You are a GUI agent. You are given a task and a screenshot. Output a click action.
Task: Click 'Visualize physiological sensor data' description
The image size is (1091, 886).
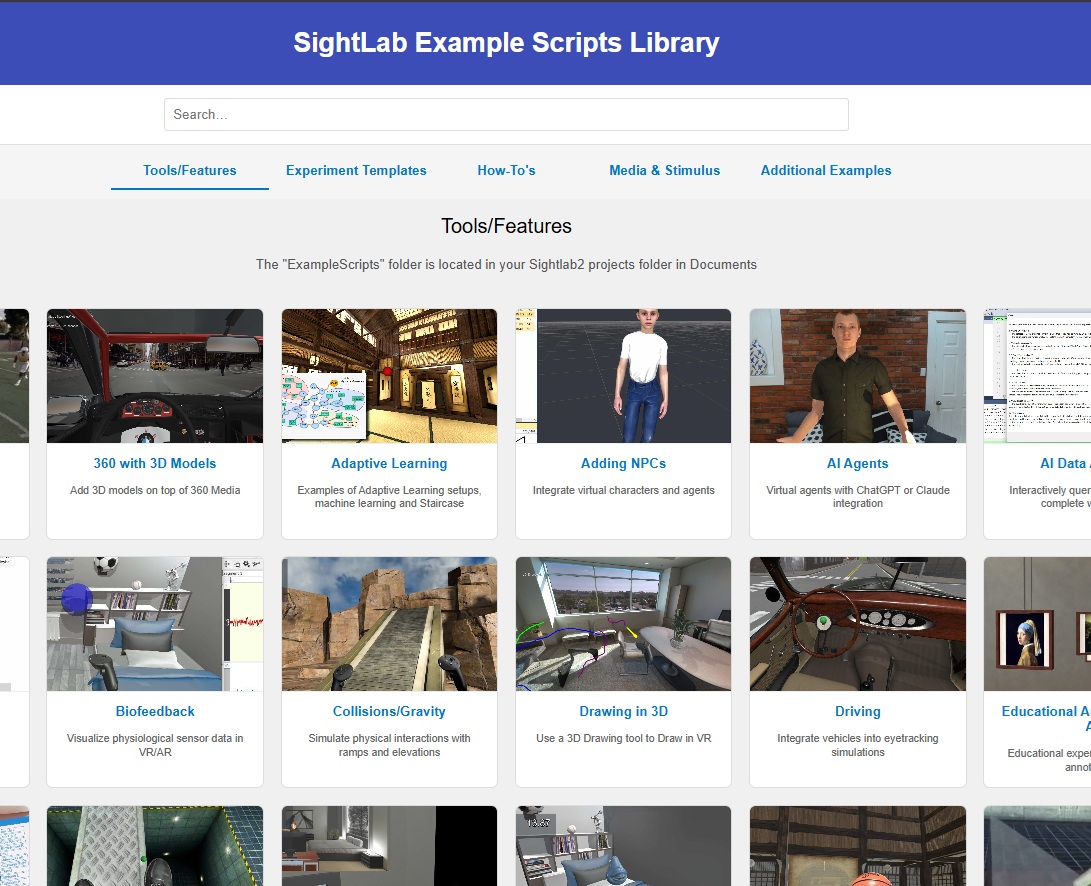click(x=154, y=745)
